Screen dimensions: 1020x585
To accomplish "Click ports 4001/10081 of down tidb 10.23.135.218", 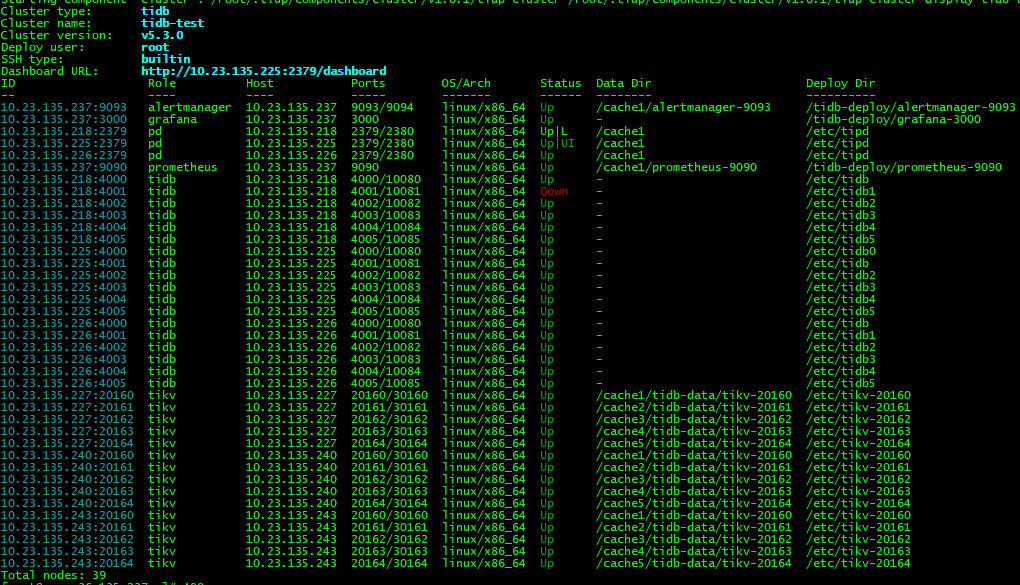I will click(386, 191).
